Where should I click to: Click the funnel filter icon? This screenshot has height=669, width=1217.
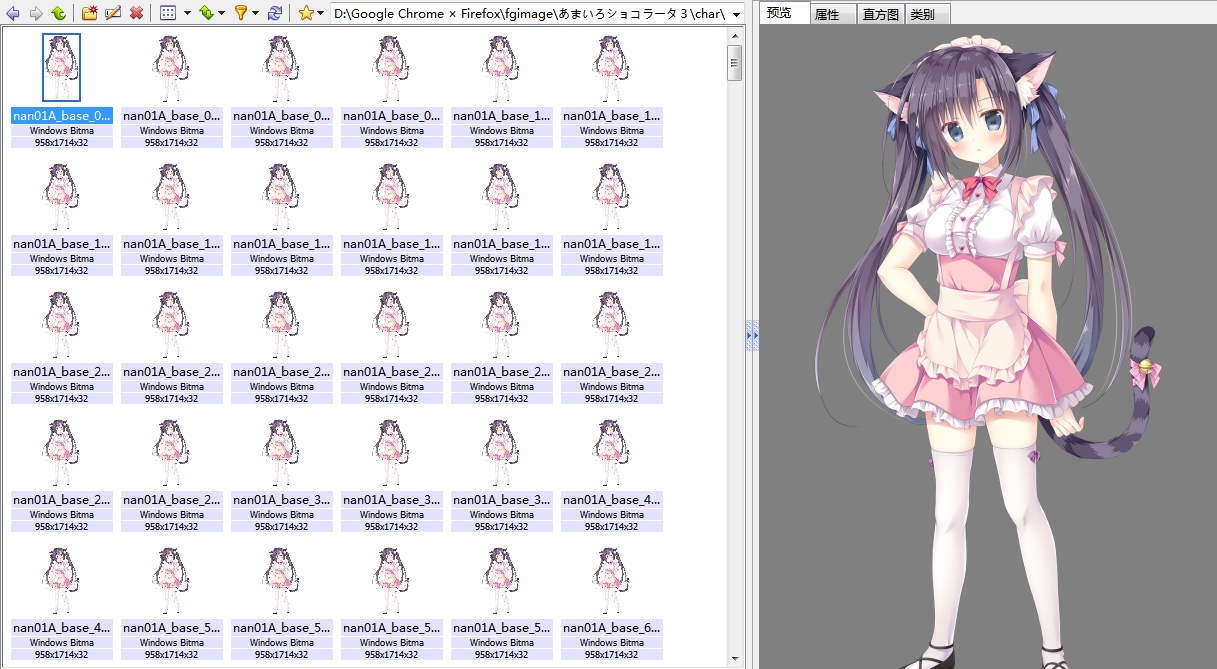[x=241, y=13]
